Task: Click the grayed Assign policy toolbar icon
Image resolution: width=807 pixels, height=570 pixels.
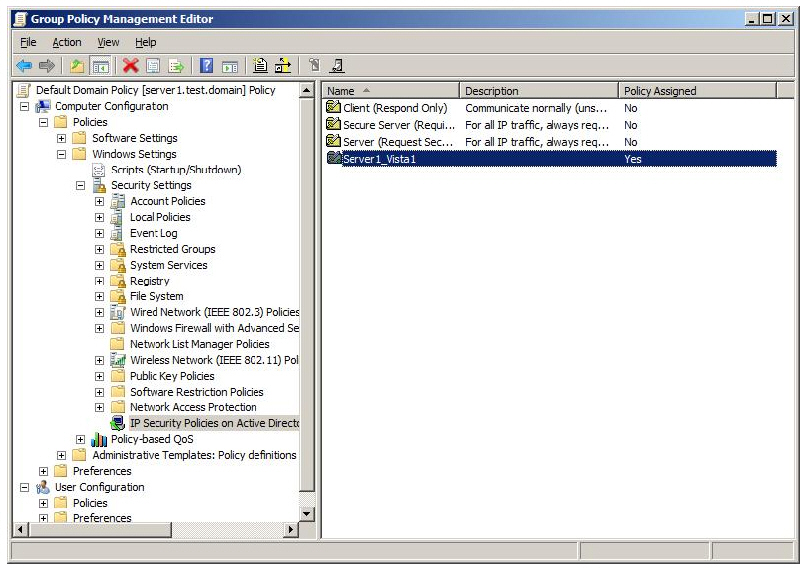Action: pyautogui.click(x=314, y=65)
